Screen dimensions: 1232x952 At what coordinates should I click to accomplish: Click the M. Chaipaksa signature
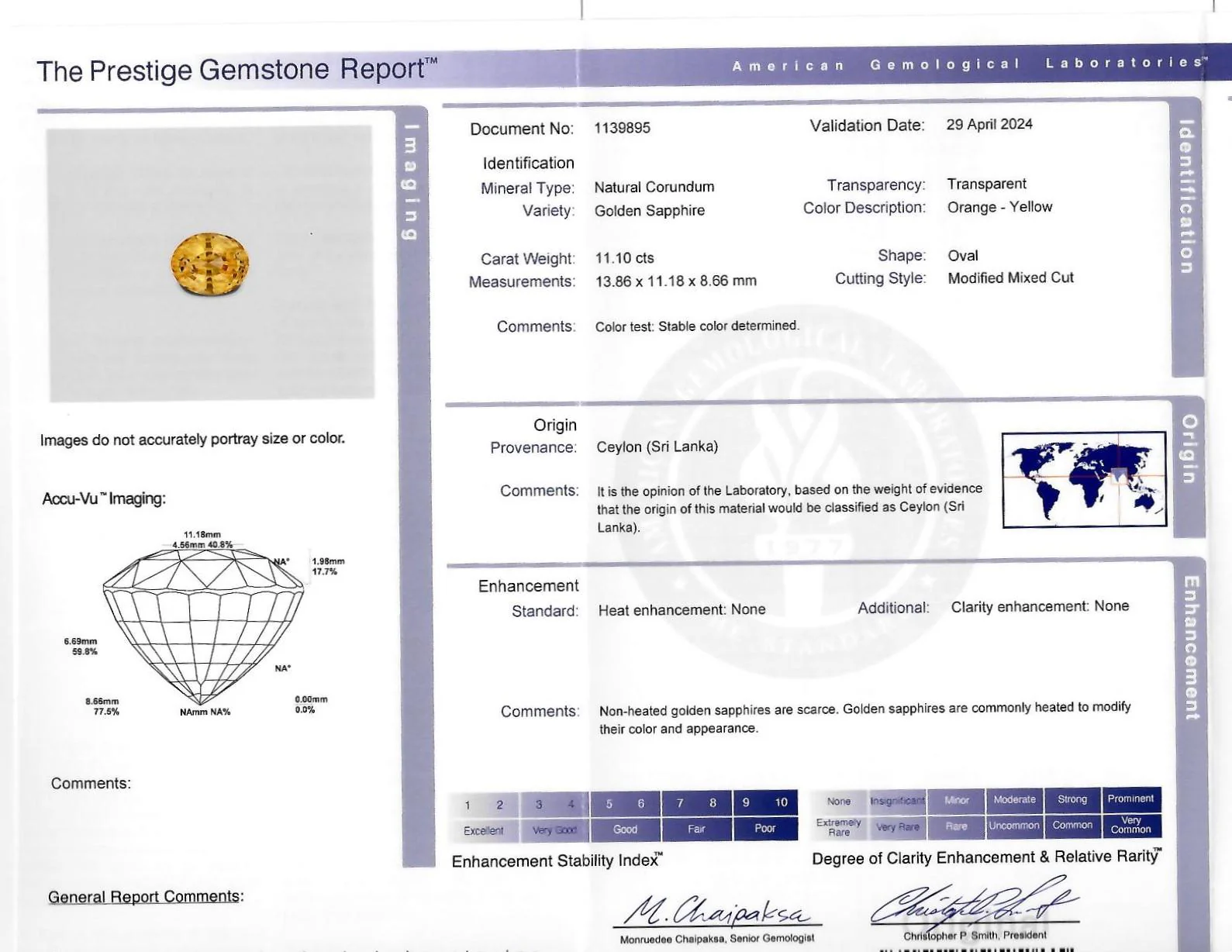click(717, 910)
